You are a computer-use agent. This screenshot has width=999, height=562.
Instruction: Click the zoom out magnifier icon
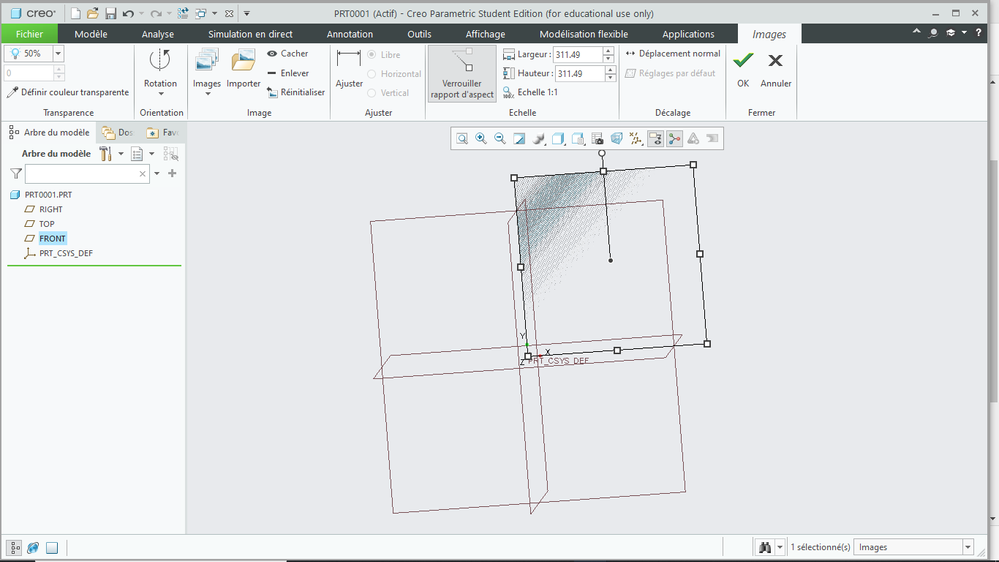(500, 139)
